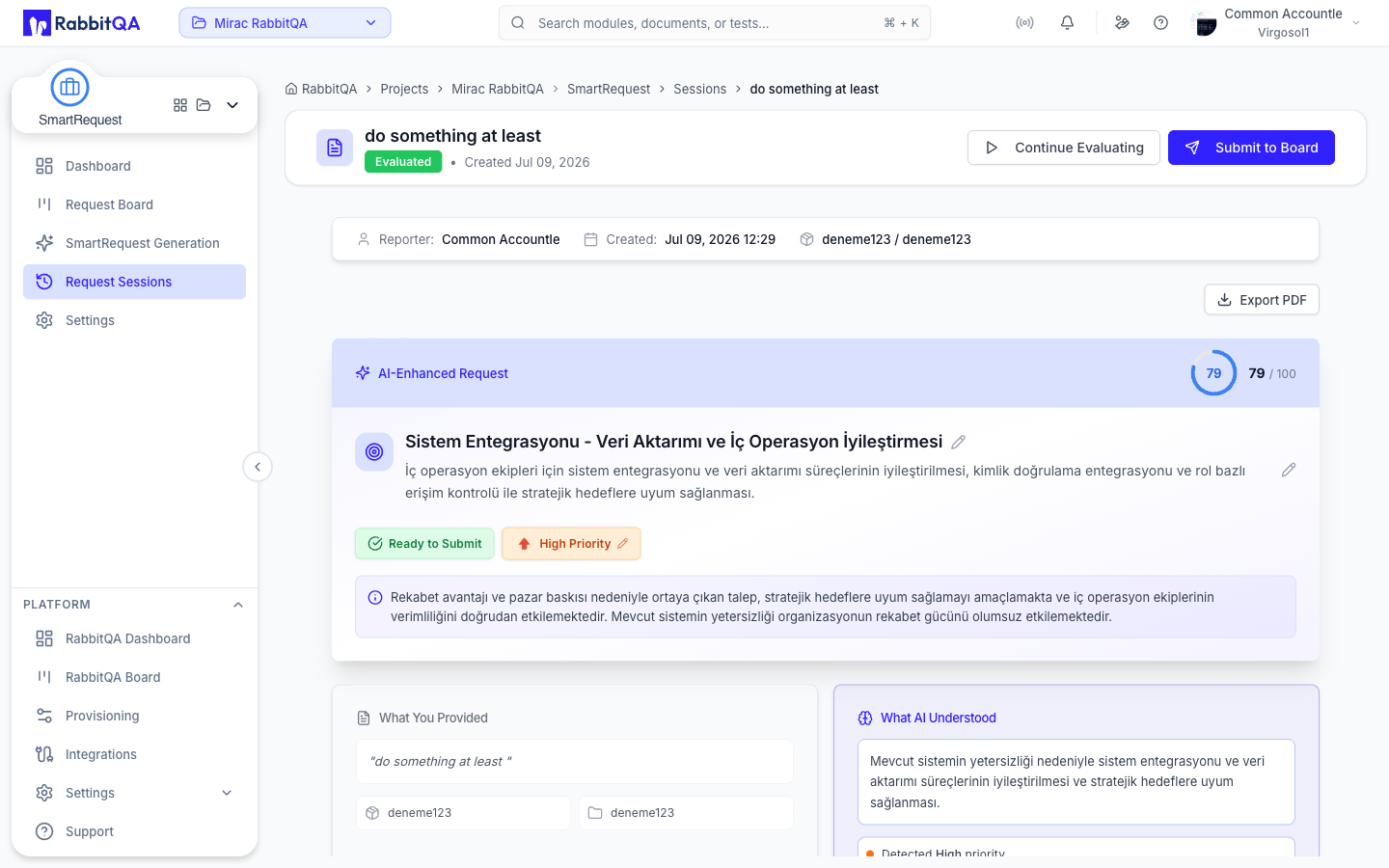Open the notifications bell
The height and width of the screenshot is (868, 1389).
click(x=1067, y=23)
